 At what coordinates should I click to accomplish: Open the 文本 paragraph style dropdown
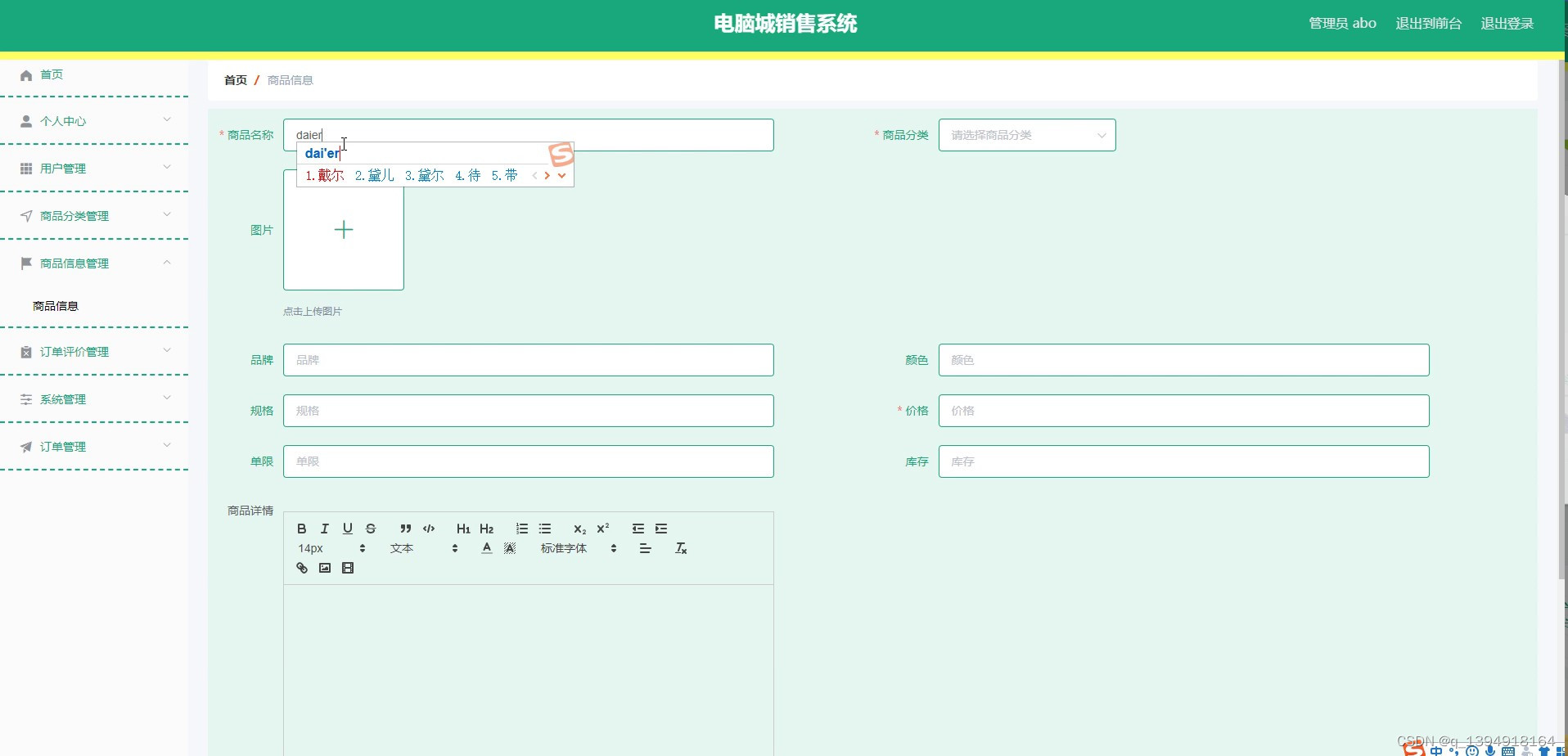tap(424, 548)
